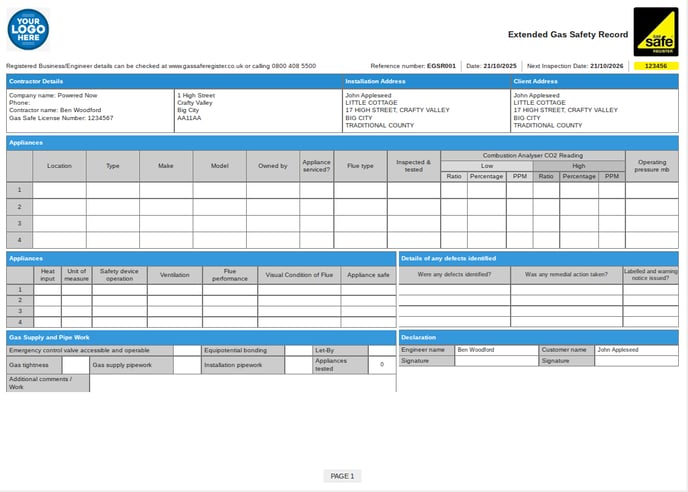This screenshot has width=688, height=492.
Task: Click the Appliances tested count field
Action: (382, 366)
